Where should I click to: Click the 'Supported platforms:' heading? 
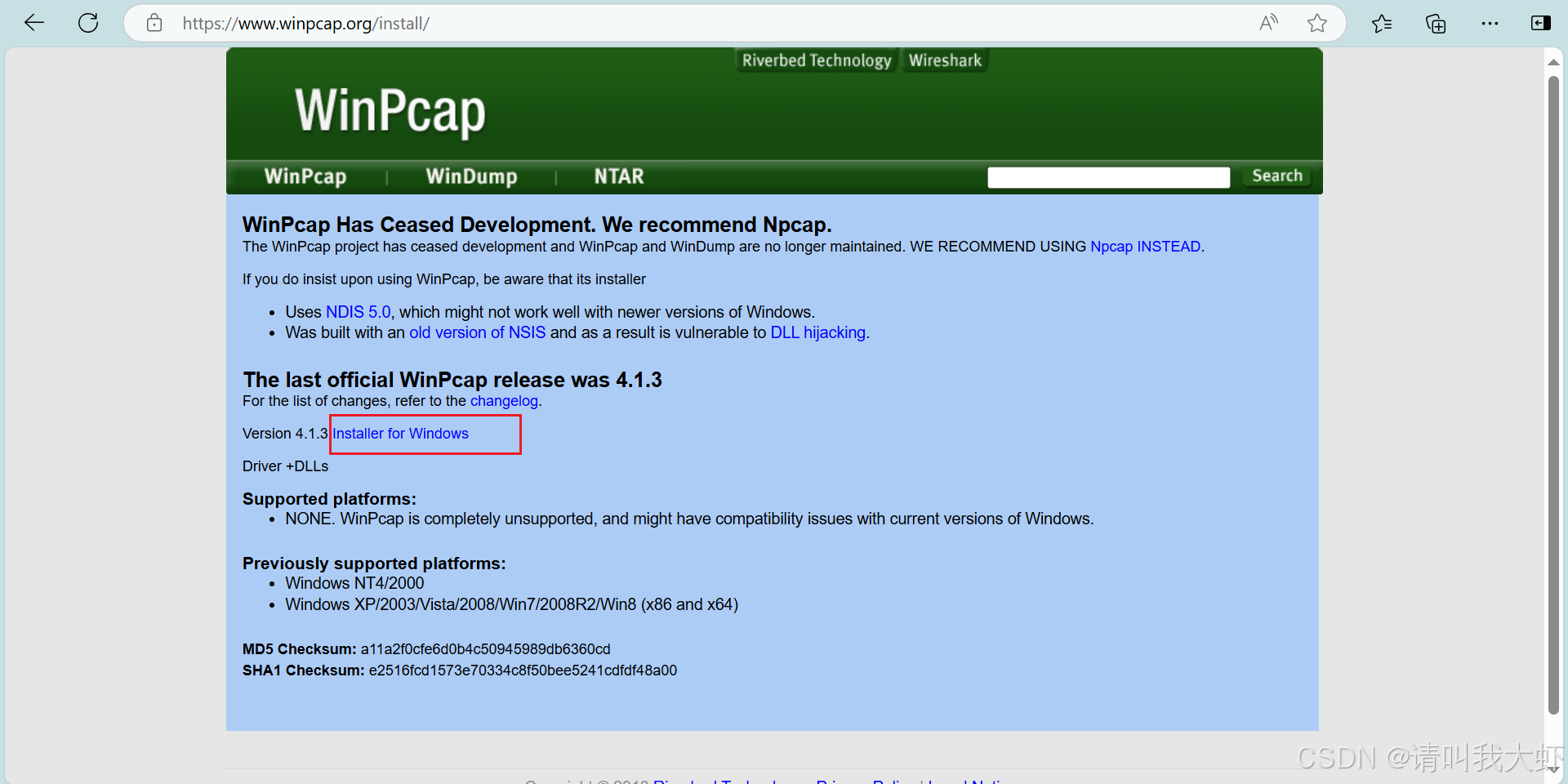(329, 499)
